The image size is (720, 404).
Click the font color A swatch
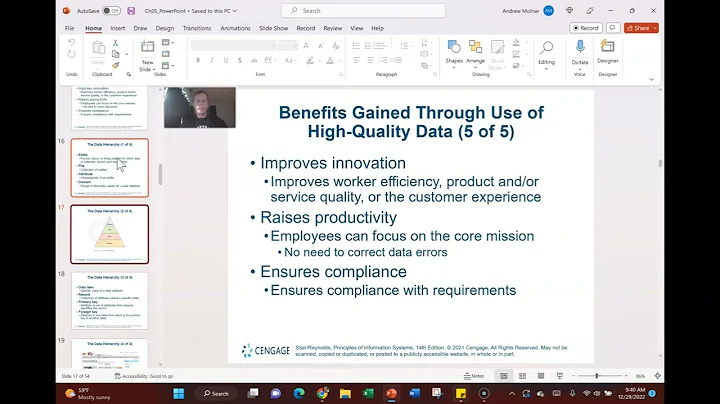330,60
